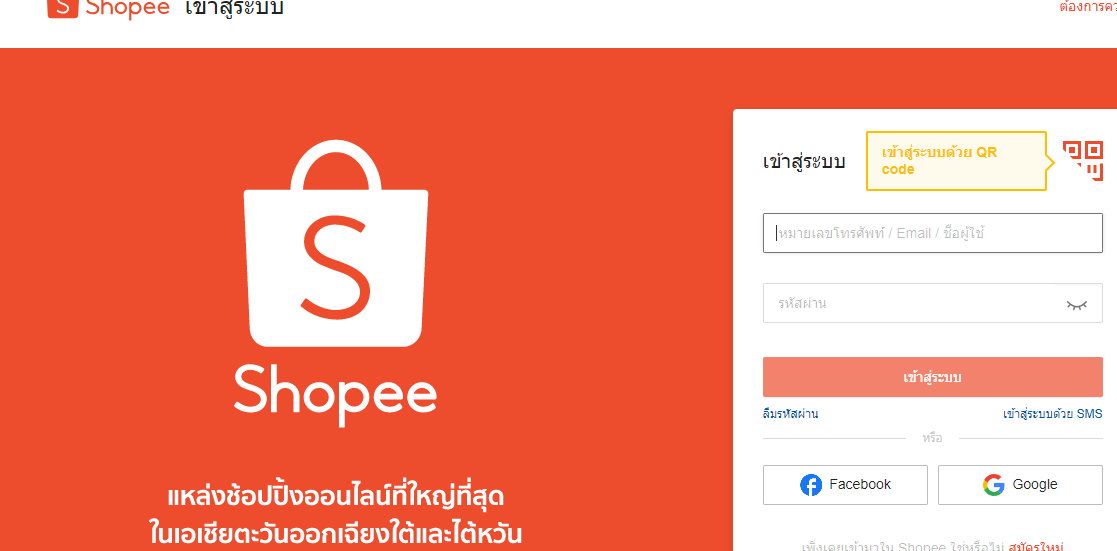Click the large white Shopee bag logo
The height and width of the screenshot is (551, 1117).
(x=336, y=243)
